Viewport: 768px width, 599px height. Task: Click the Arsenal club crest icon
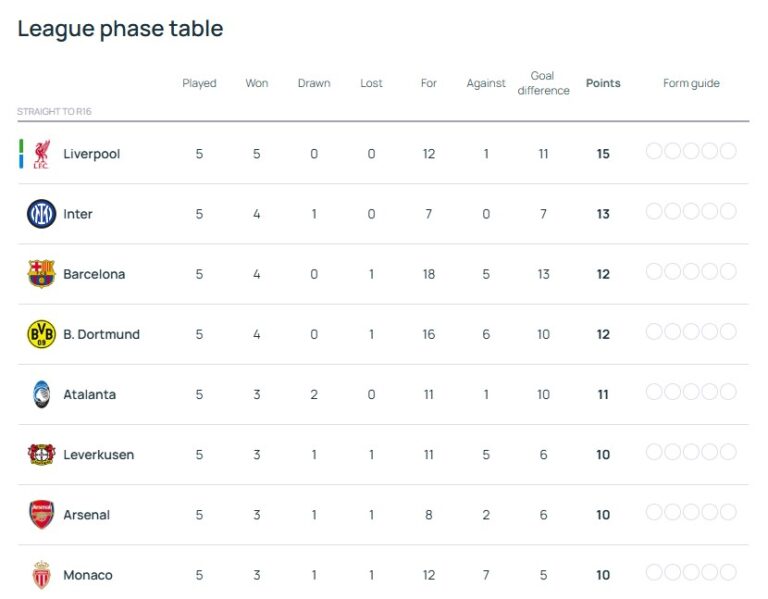(41, 514)
